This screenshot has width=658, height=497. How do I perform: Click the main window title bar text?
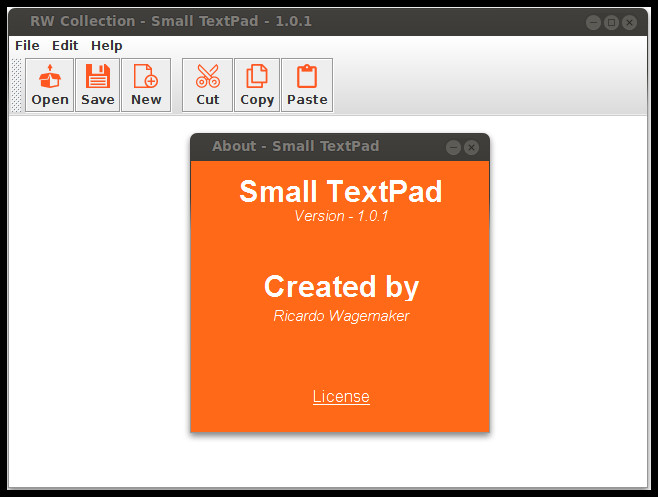(x=171, y=21)
